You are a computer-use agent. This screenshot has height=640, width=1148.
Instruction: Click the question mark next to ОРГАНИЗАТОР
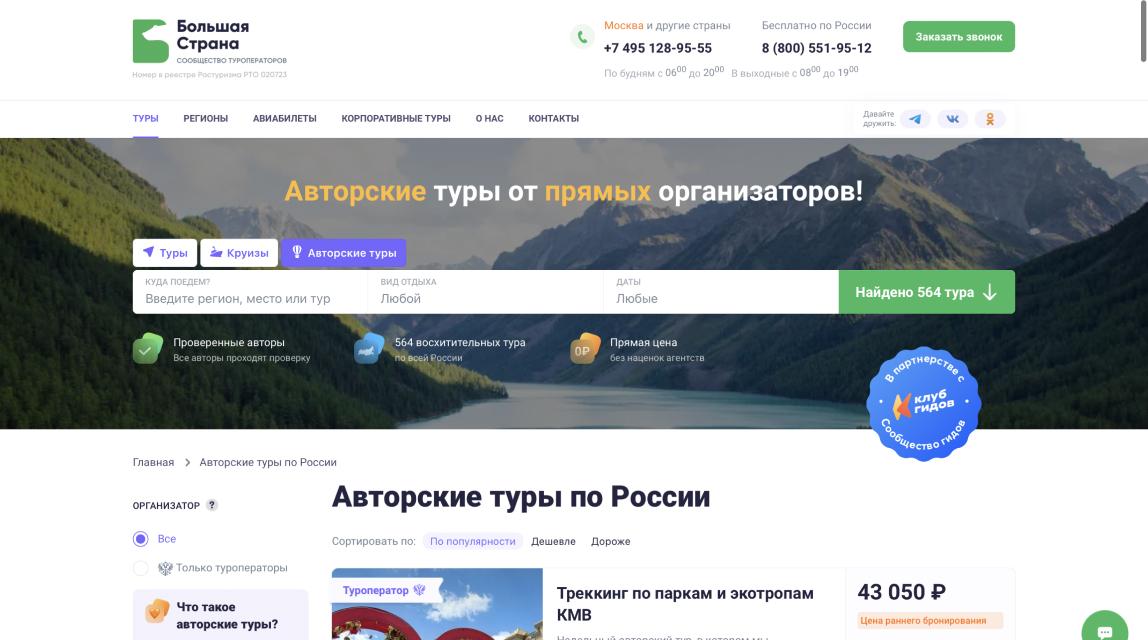[x=212, y=505]
